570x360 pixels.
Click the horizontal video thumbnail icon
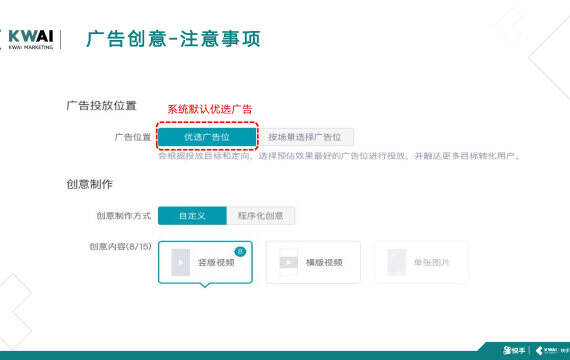pos(289,262)
